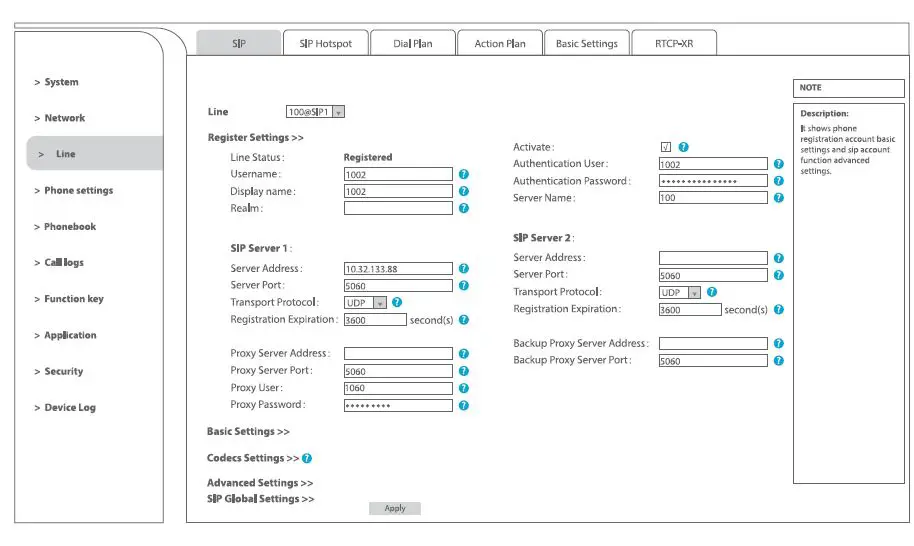This screenshot has height=546, width=914.
Task: Click help icon next to Username field
Action: [x=463, y=174]
